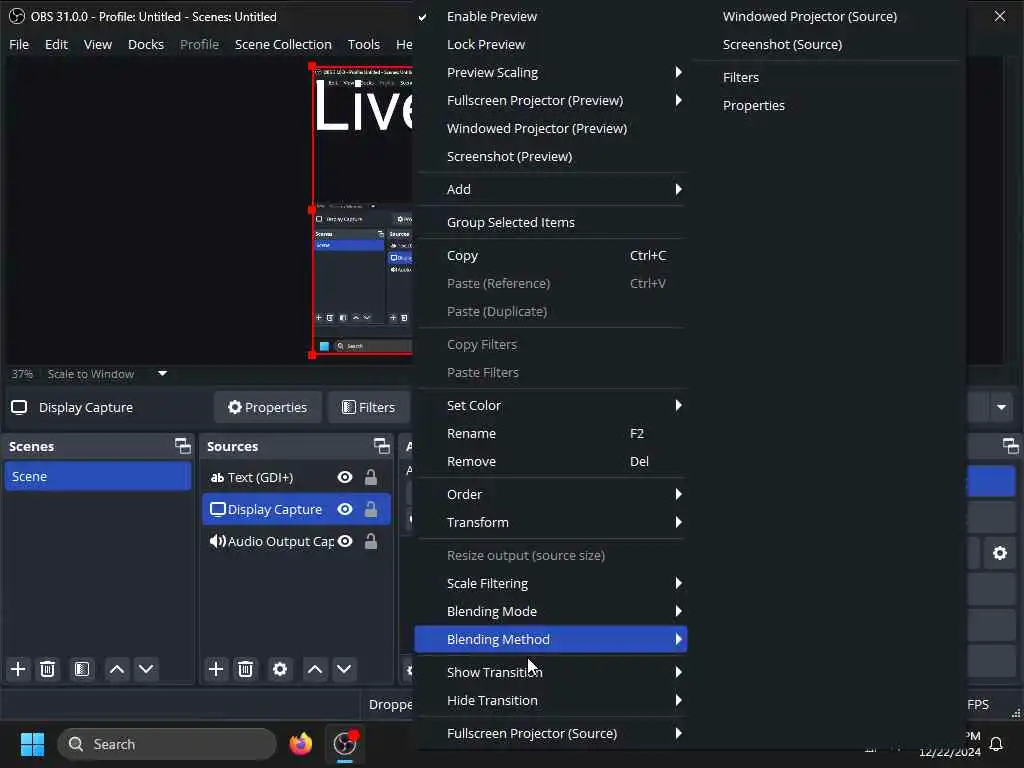Screen dimensions: 1024x768
Task: Pop out the Scenes dock icon
Action: (x=183, y=446)
